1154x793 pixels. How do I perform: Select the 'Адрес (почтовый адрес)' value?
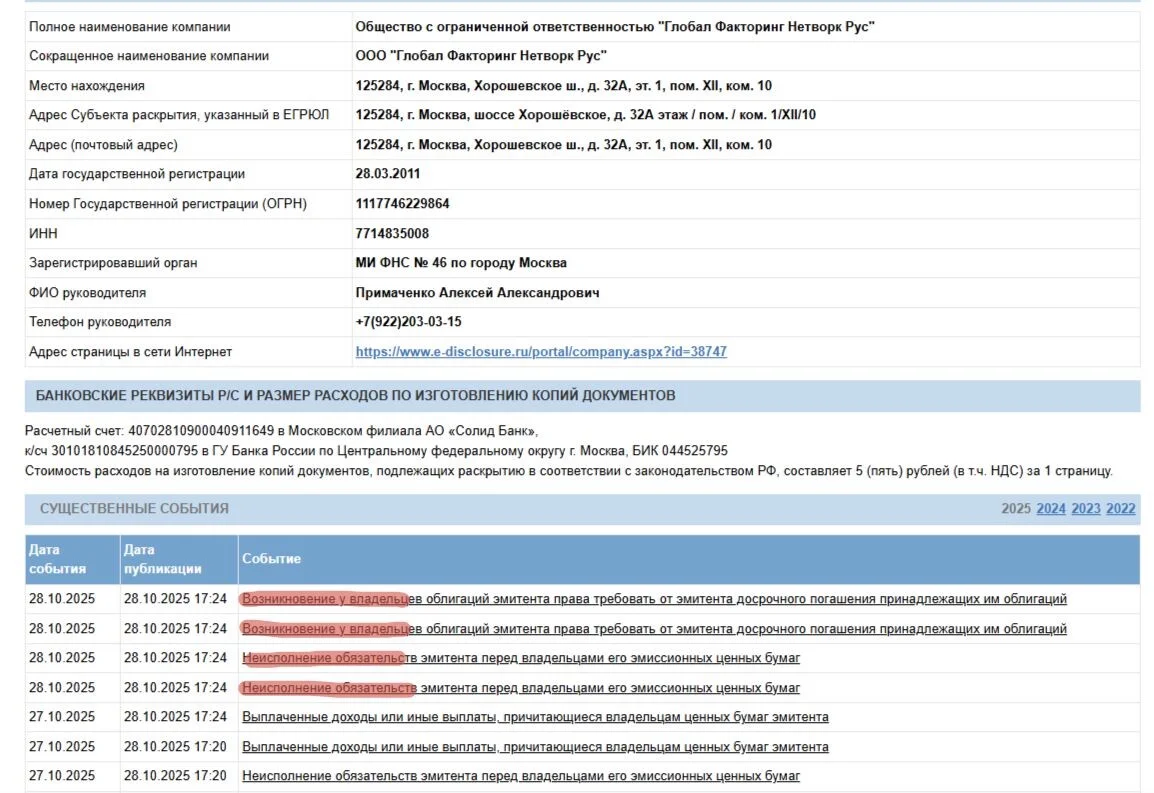564,144
